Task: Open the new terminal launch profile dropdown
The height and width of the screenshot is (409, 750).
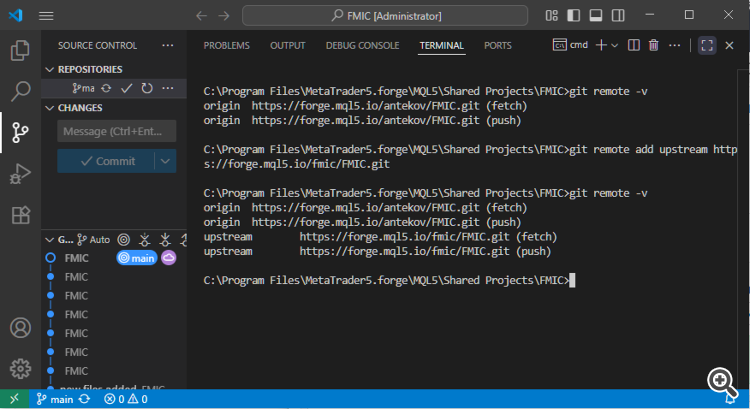Action: coord(615,45)
